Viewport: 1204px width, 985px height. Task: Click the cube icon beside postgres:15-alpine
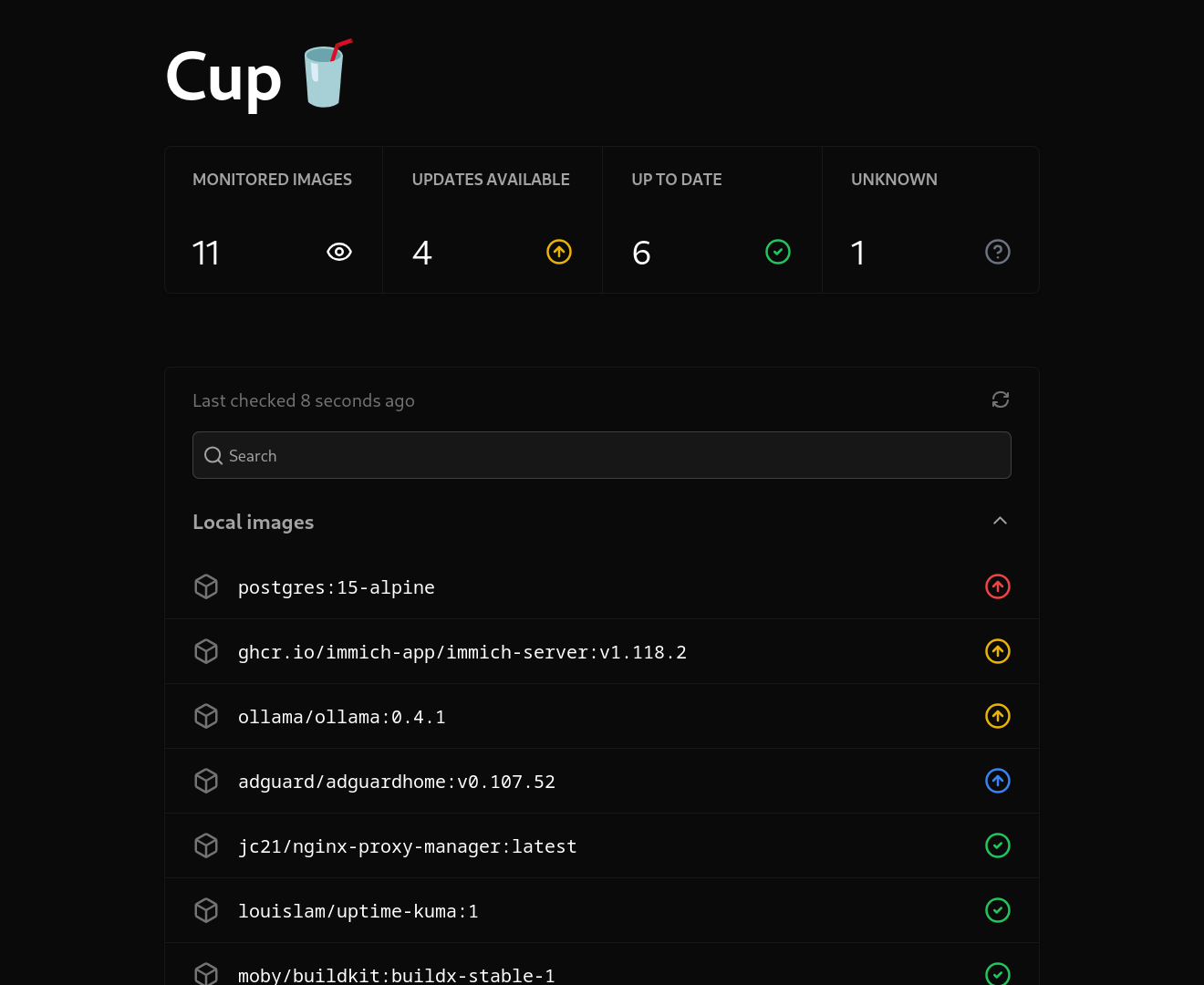tap(206, 586)
